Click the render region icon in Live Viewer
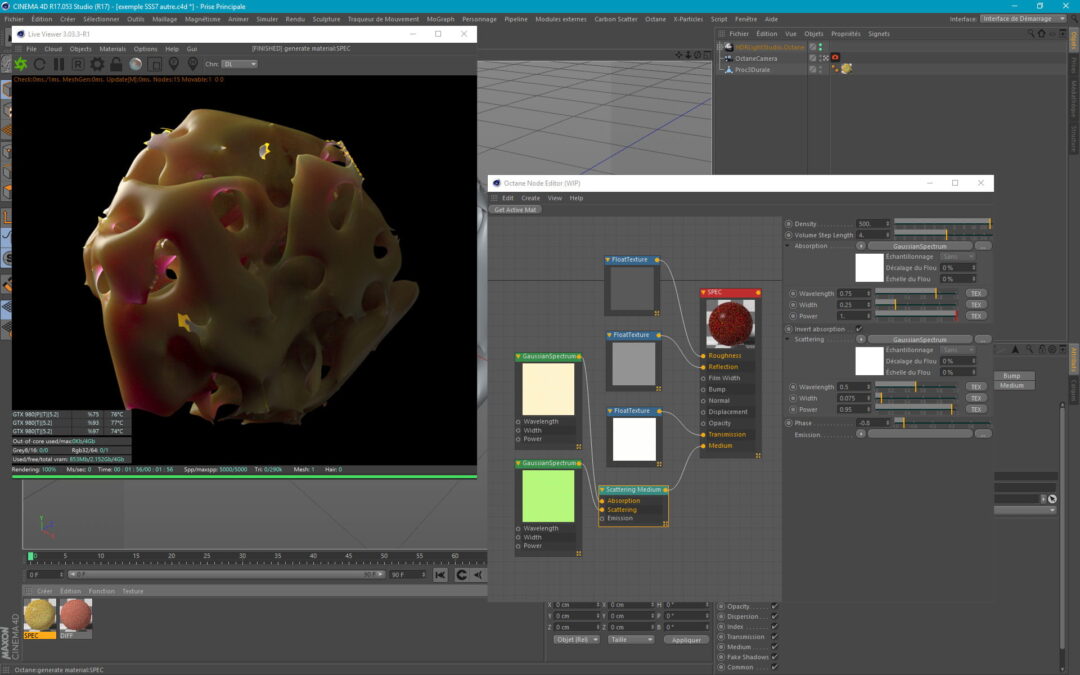Image resolution: width=1080 pixels, height=675 pixels. point(154,64)
